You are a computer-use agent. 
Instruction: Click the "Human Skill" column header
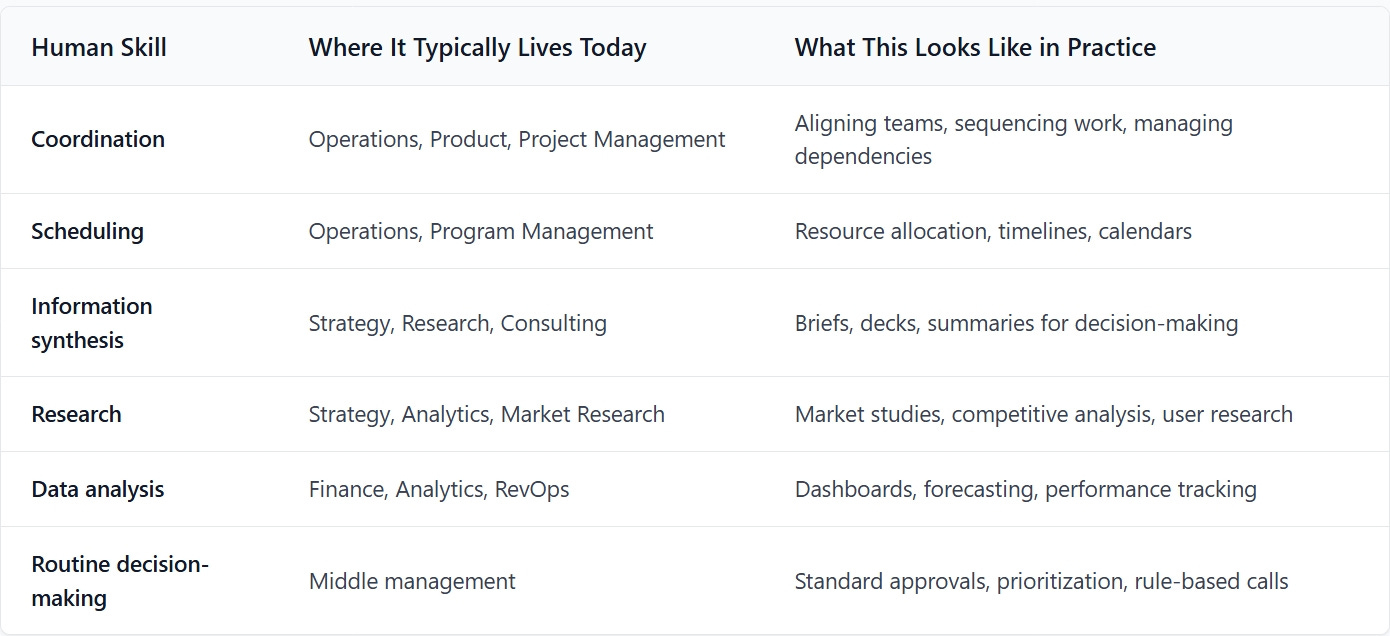pyautogui.click(x=99, y=47)
